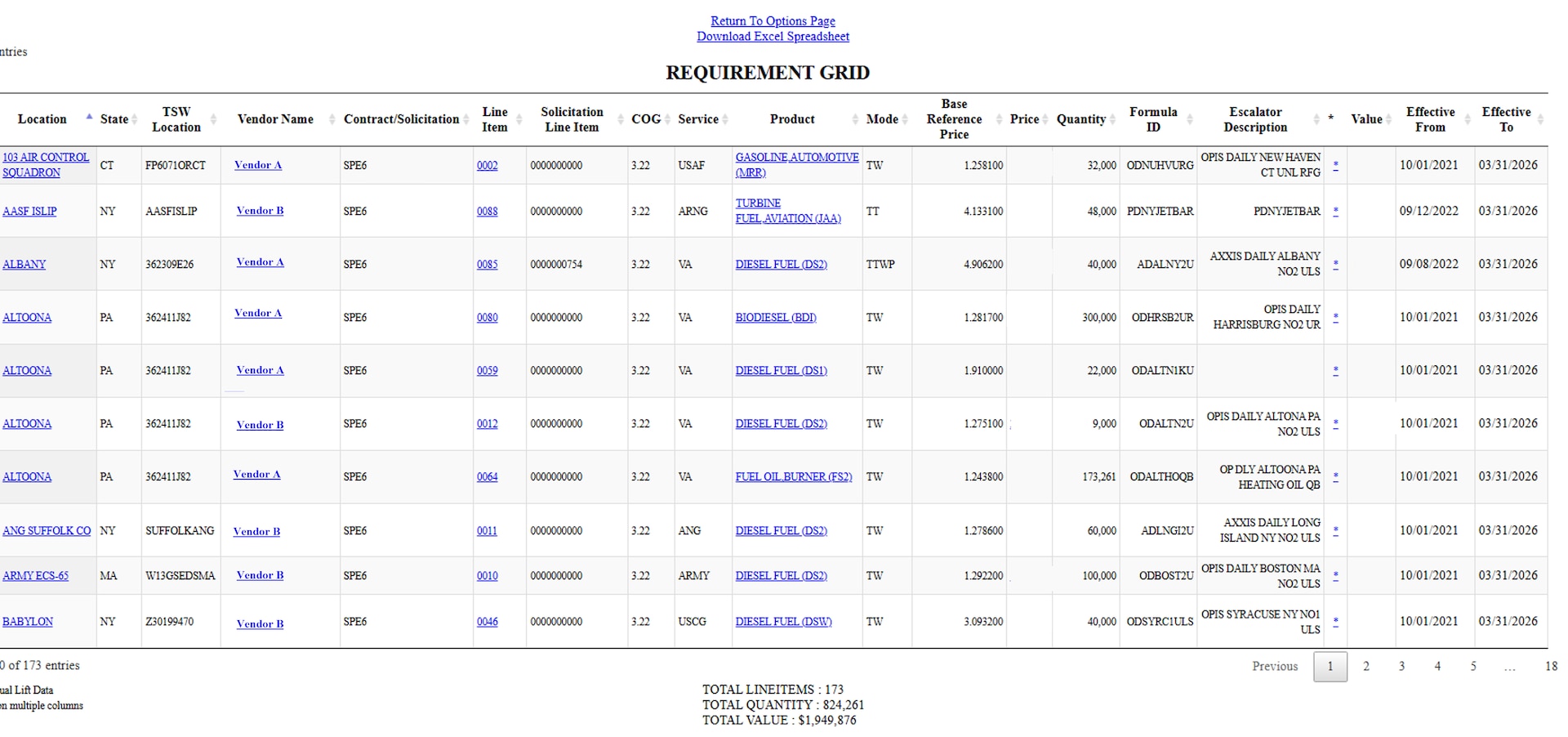Open DIESEL FUEL (DS1) product link
This screenshot has width=1568, height=737.
click(x=782, y=370)
